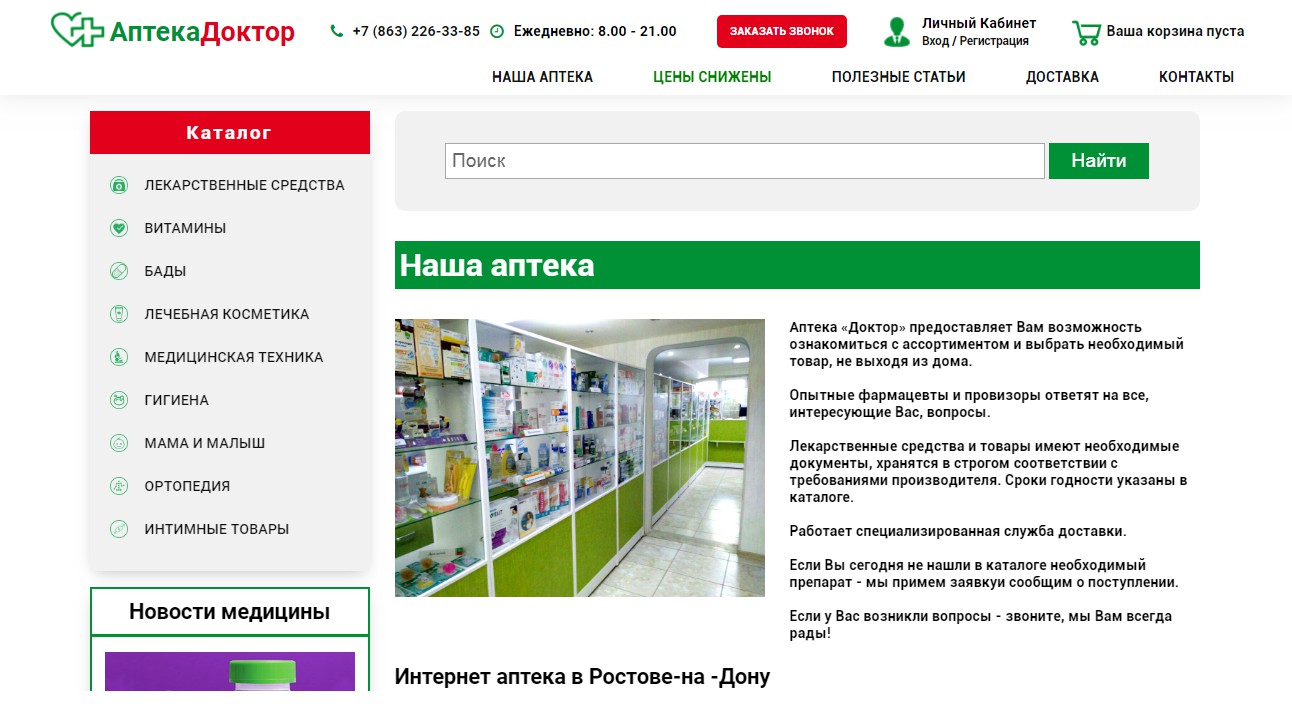
Task: Open the Наша аптека menu item
Action: (542, 77)
